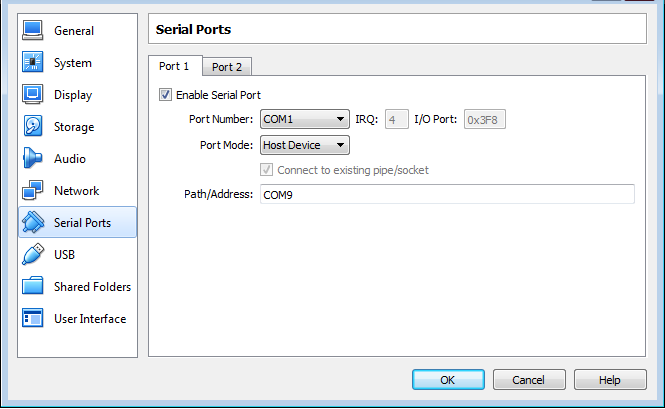Click the Cancel button
Viewport: 665px width, 409px height.
click(529, 380)
